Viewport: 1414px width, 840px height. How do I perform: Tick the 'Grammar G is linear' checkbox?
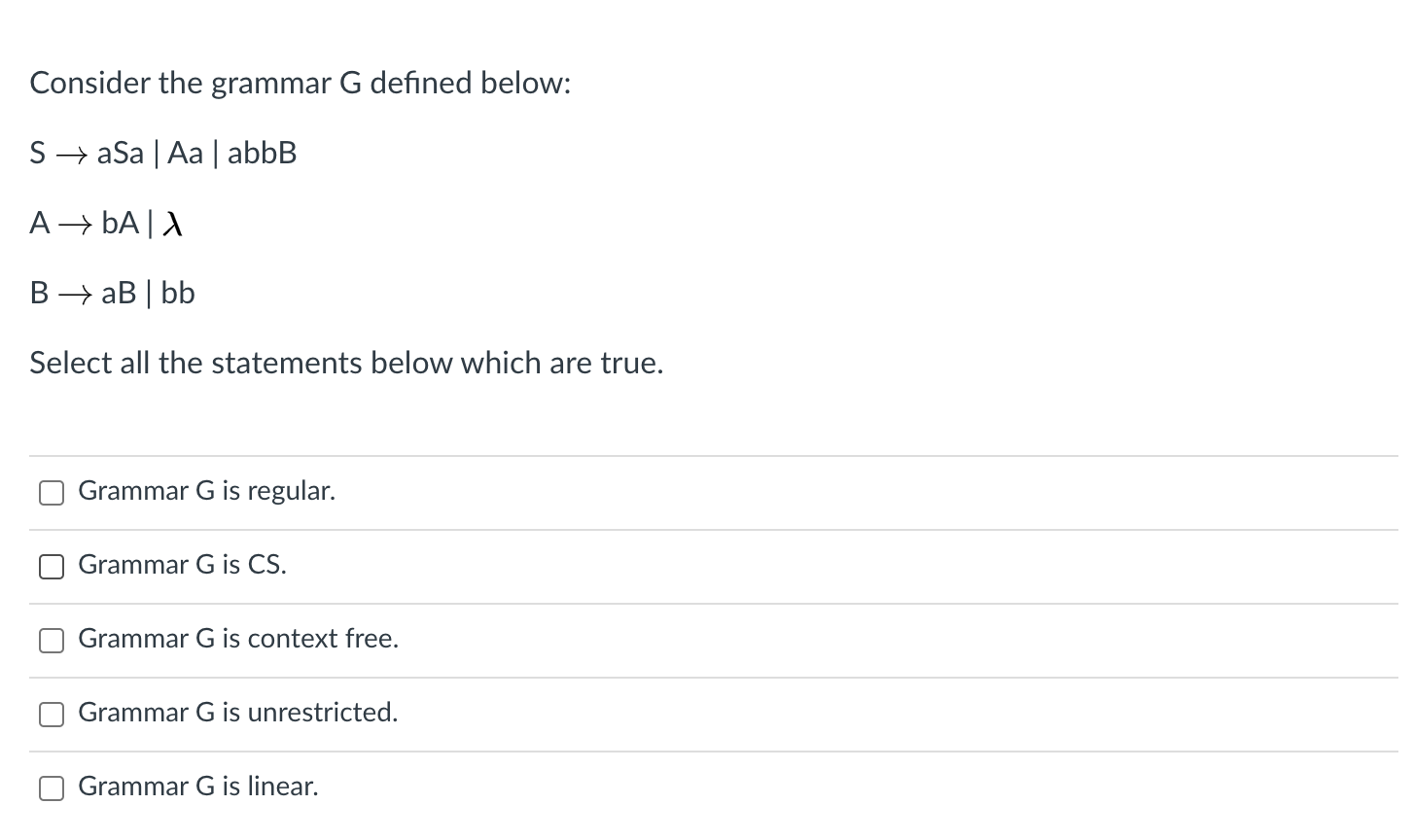pos(51,788)
